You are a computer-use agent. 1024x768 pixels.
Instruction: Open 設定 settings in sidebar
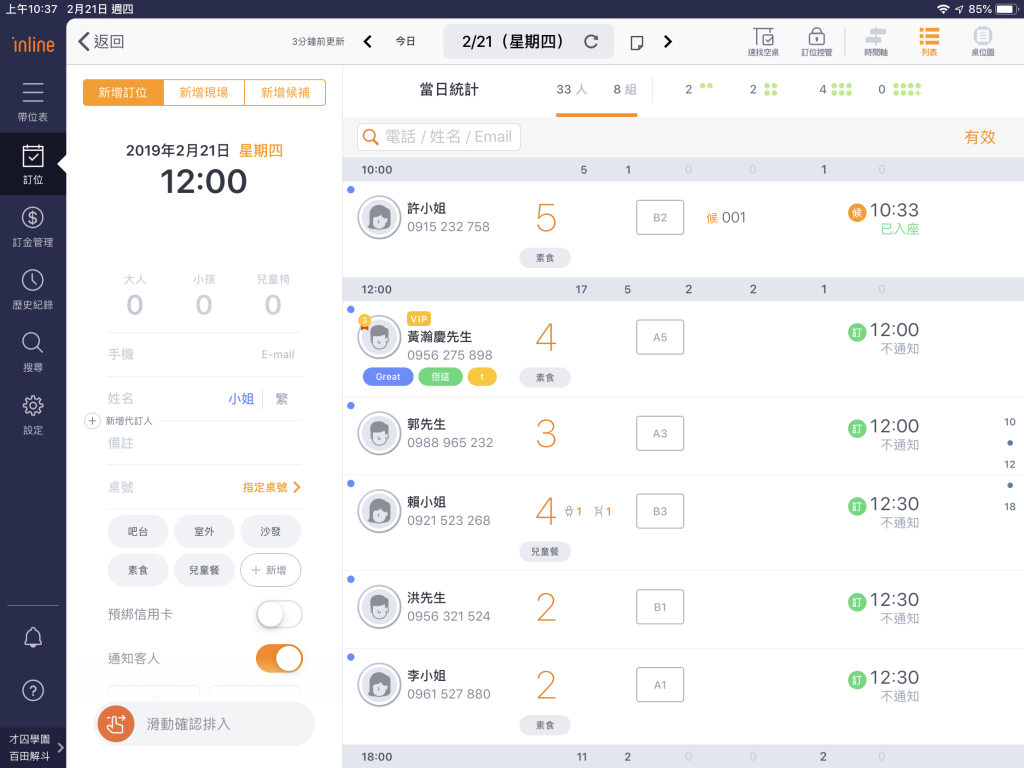pos(33,414)
